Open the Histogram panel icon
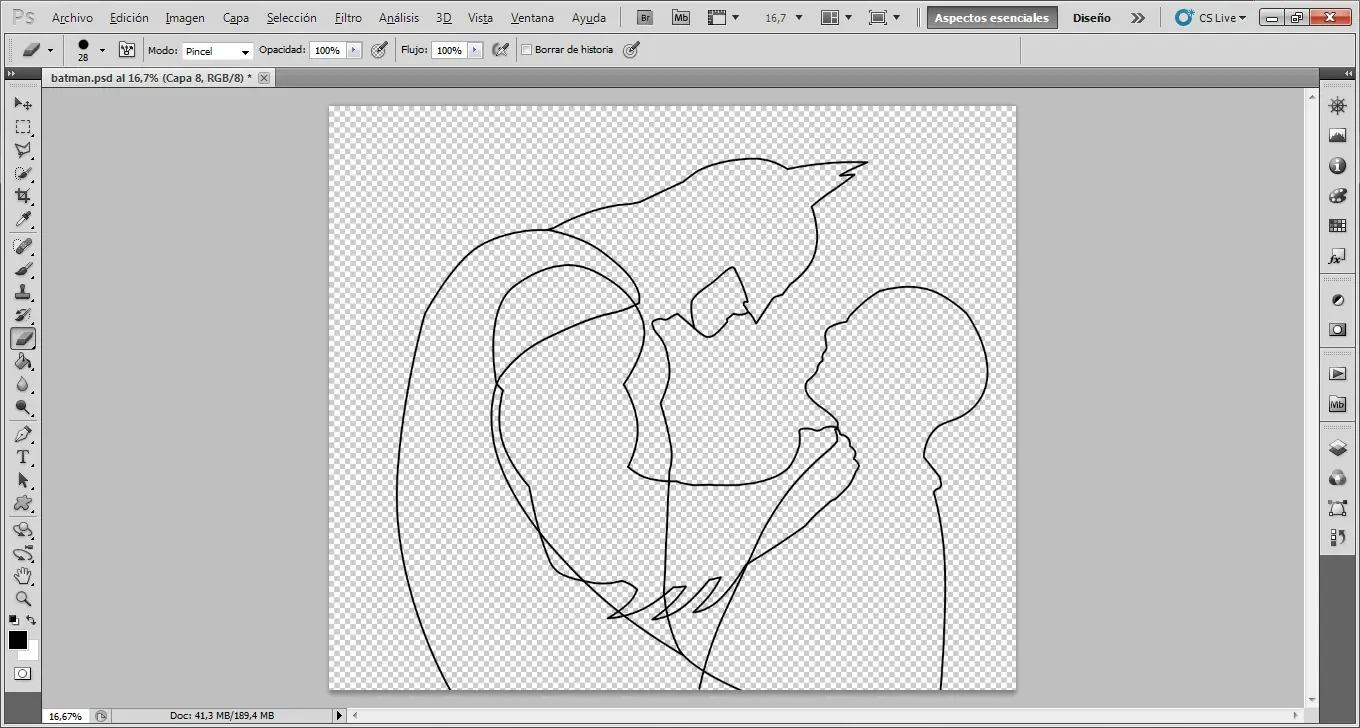1360x728 pixels. pos(1337,135)
